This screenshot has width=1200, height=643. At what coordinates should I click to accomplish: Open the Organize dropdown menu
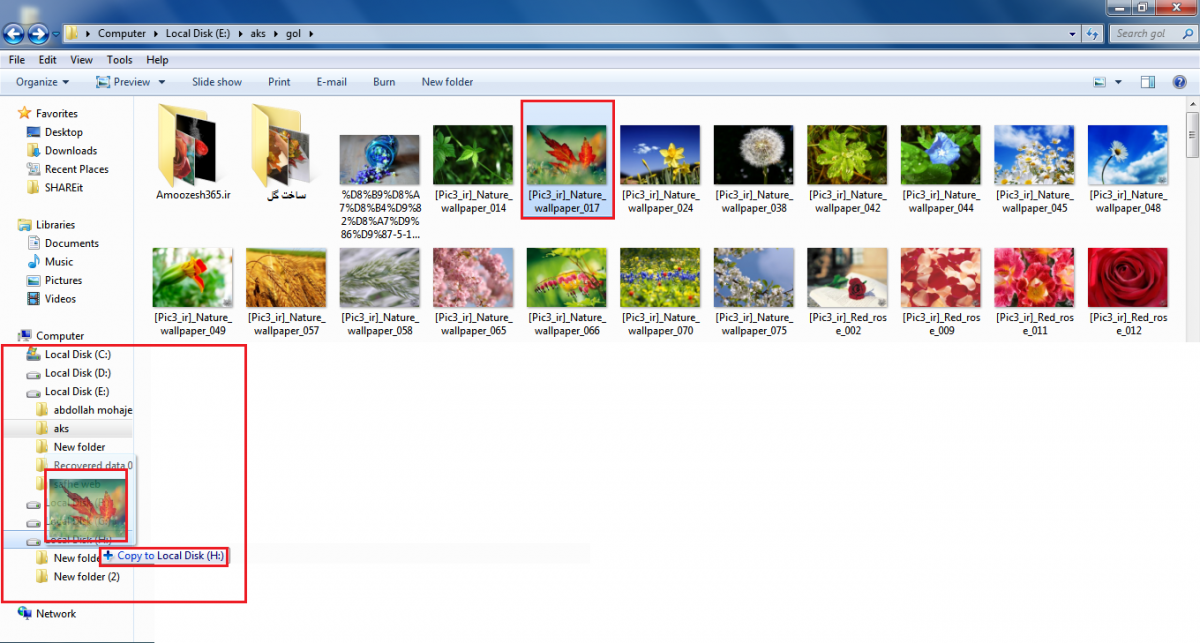(42, 82)
